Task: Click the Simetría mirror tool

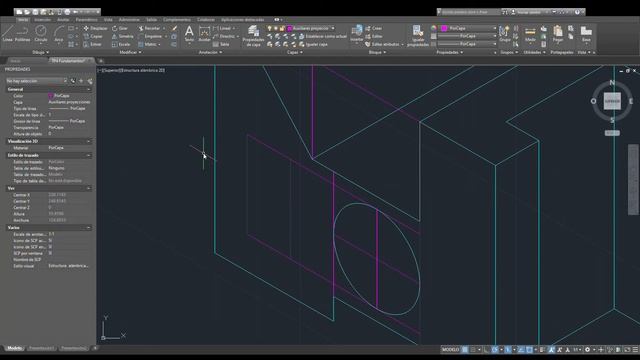Action: click(122, 36)
